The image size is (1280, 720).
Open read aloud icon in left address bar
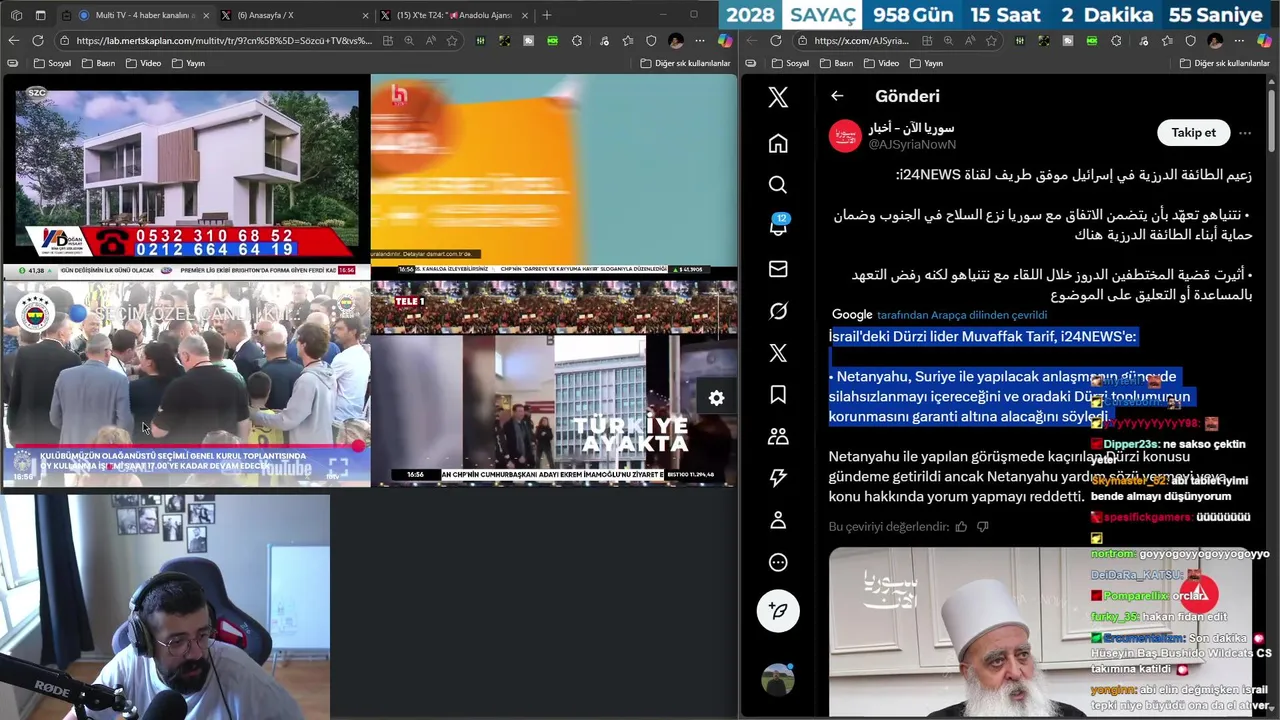[431, 41]
